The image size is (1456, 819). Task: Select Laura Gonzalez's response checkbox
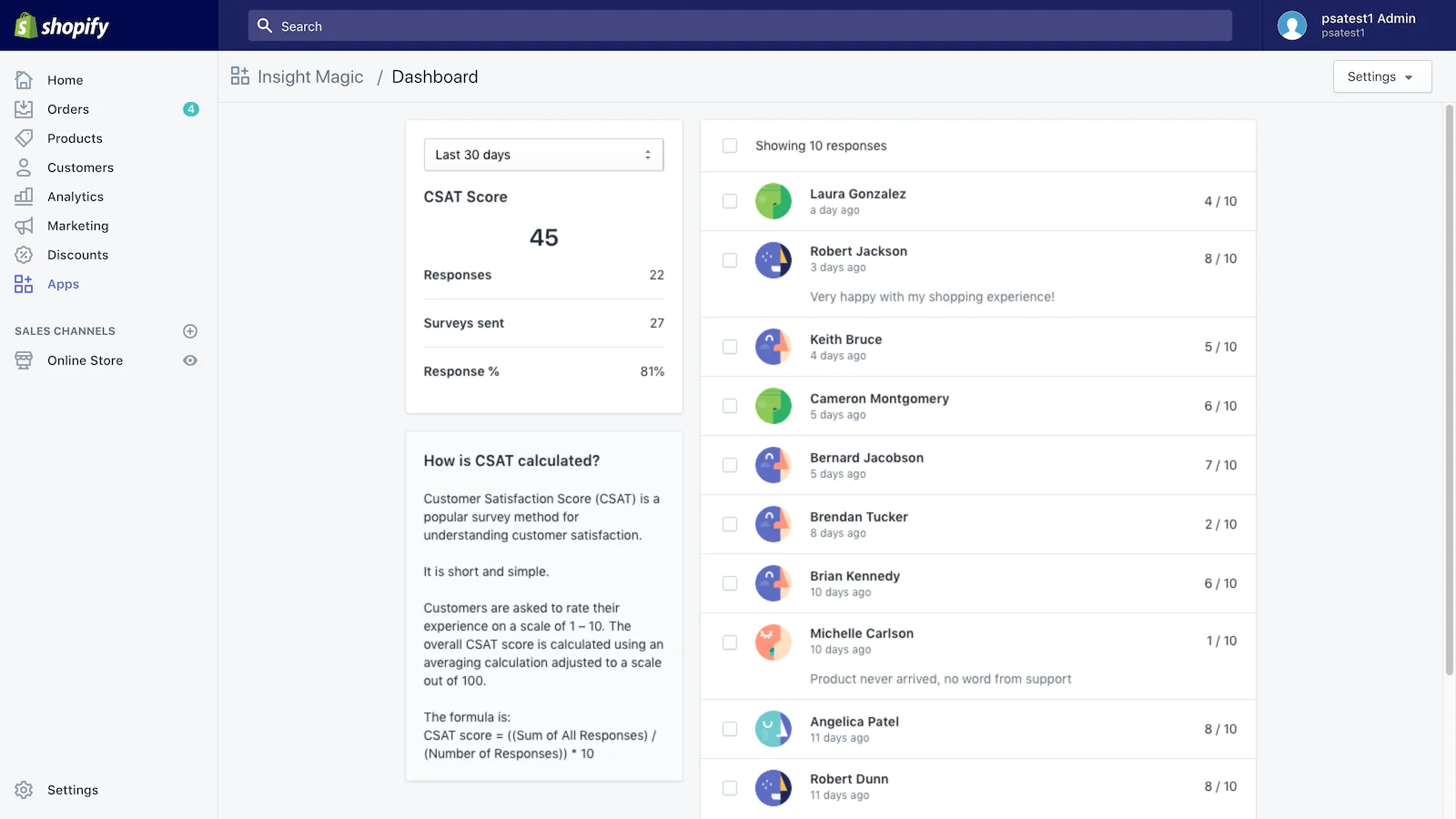pos(730,201)
